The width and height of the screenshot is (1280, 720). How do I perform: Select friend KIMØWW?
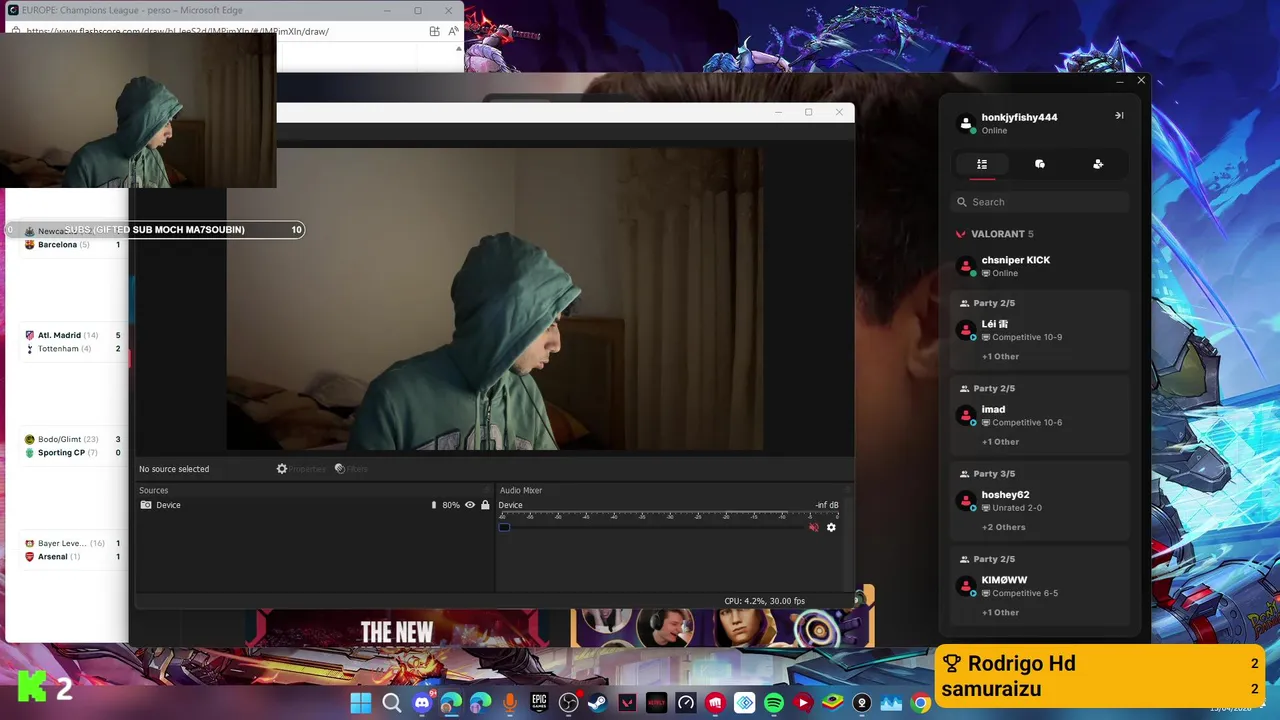[x=1040, y=586]
